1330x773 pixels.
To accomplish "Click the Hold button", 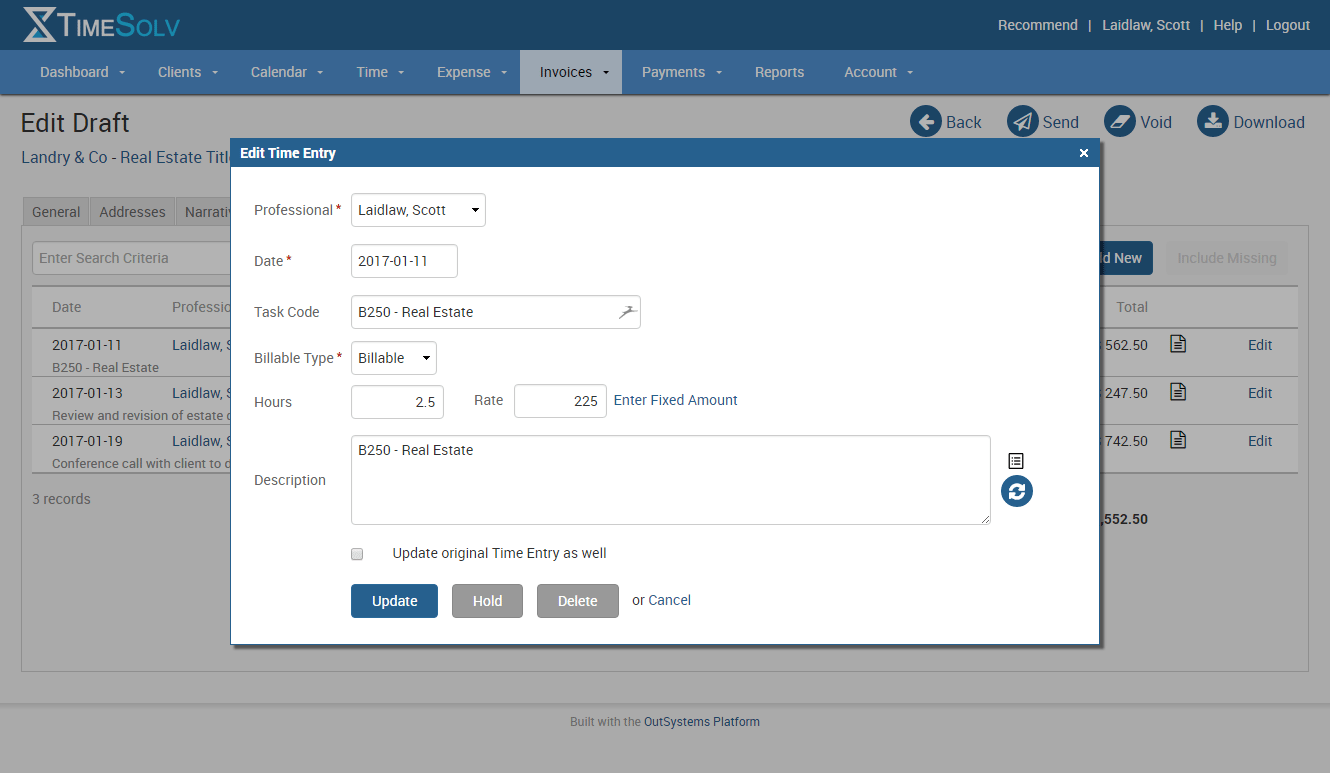I will pos(487,601).
